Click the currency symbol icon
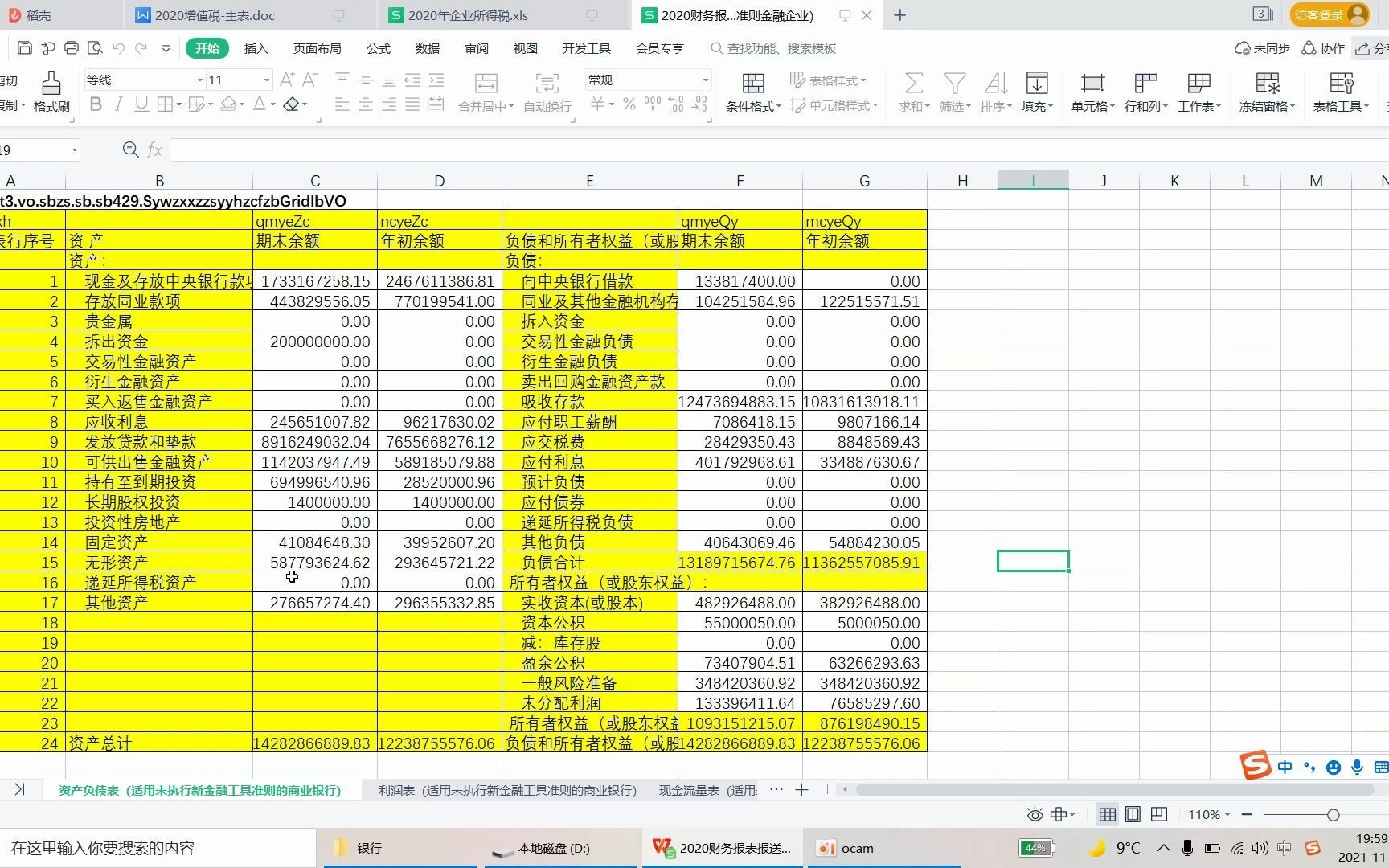Viewport: 1389px width, 868px height. pos(597,104)
